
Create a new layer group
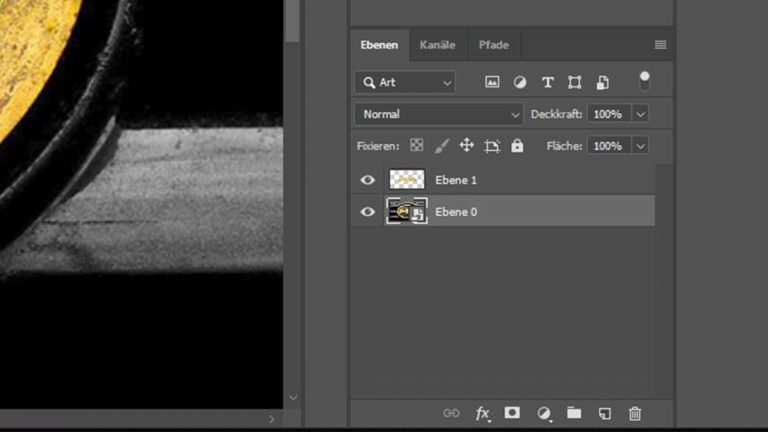pos(574,413)
